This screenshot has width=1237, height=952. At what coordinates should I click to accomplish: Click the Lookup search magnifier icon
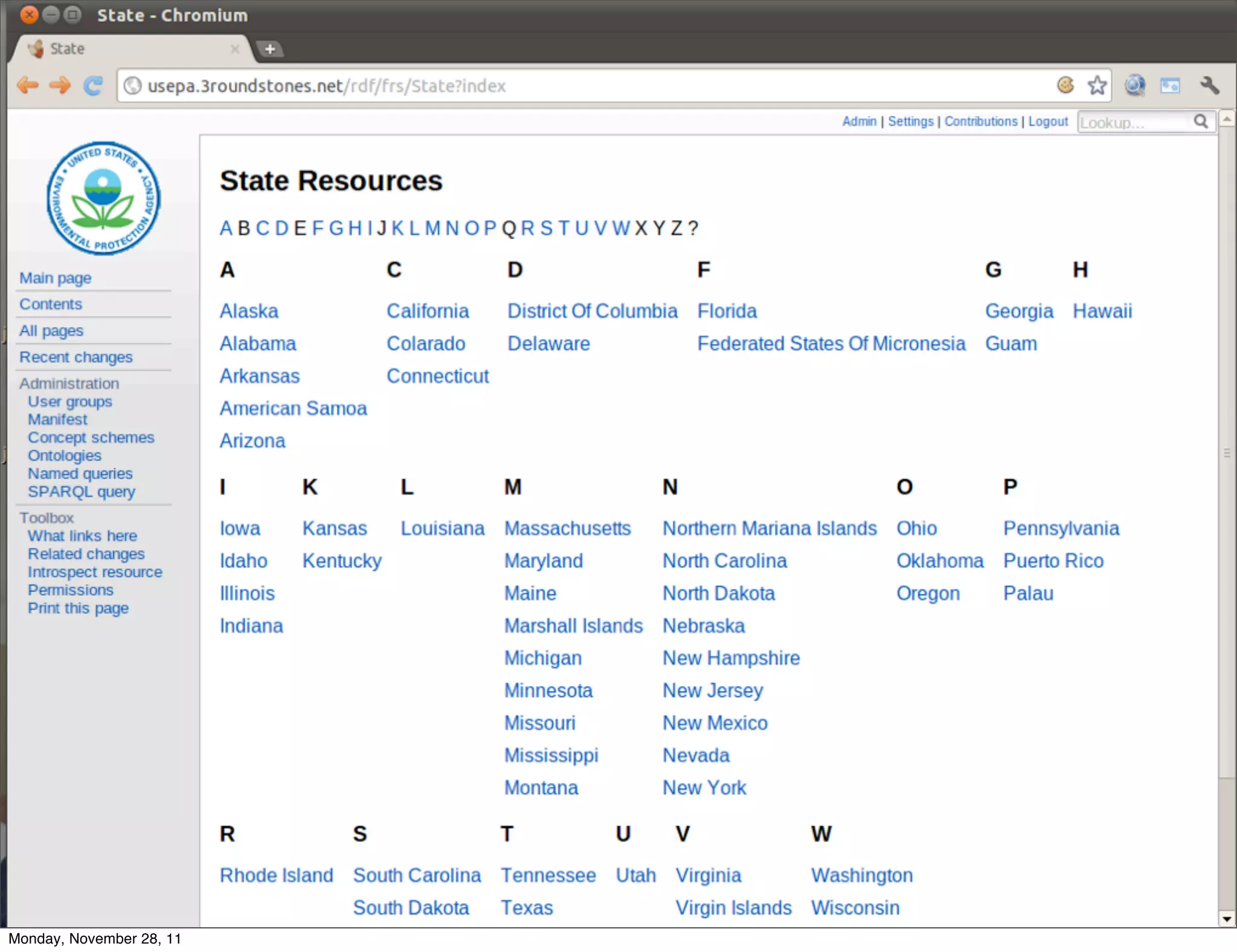click(x=1201, y=122)
